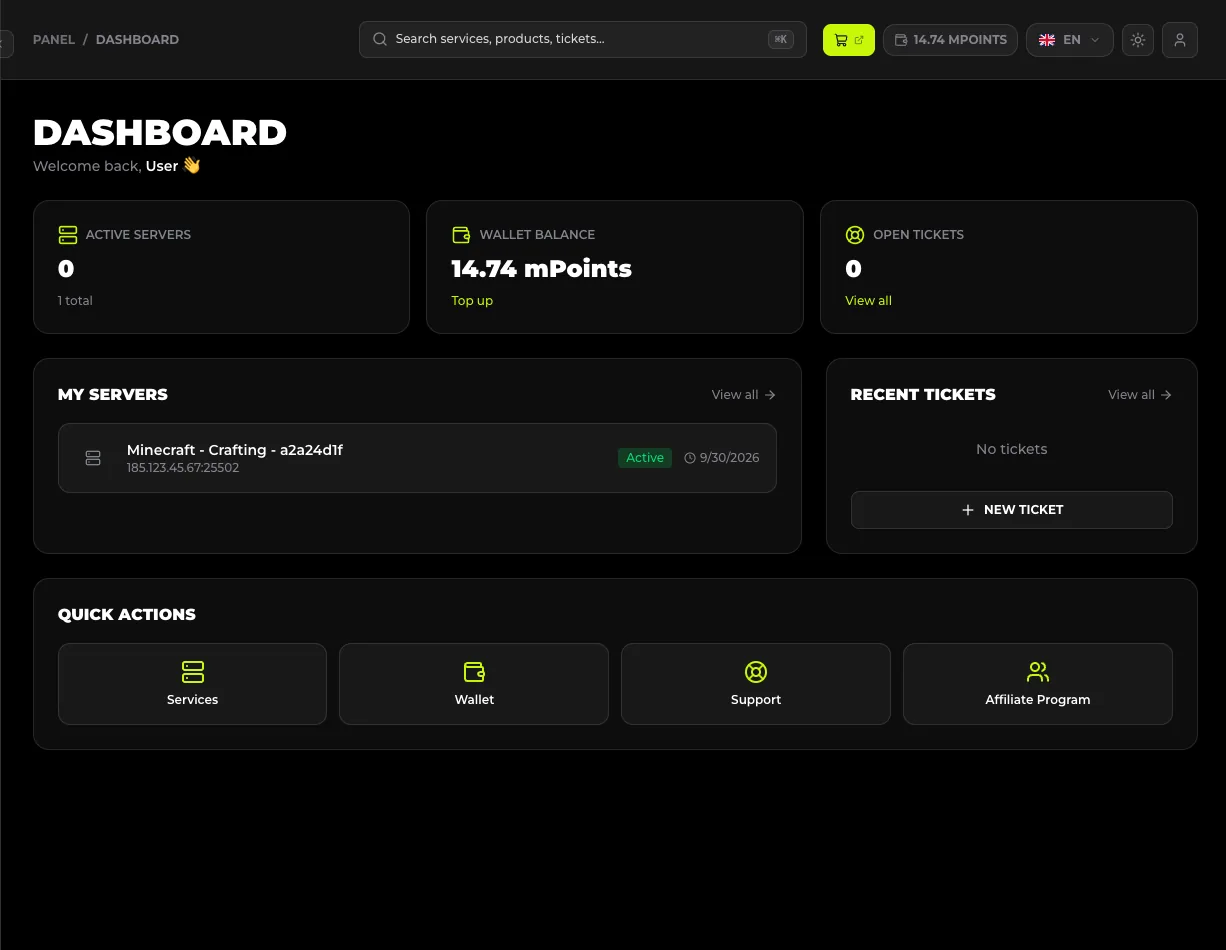
Task: Click the 'No tickets' message
Action: 1011,449
